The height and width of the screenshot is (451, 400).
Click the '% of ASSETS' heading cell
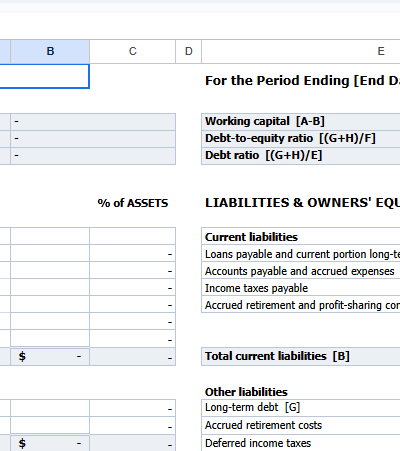pyautogui.click(x=133, y=203)
